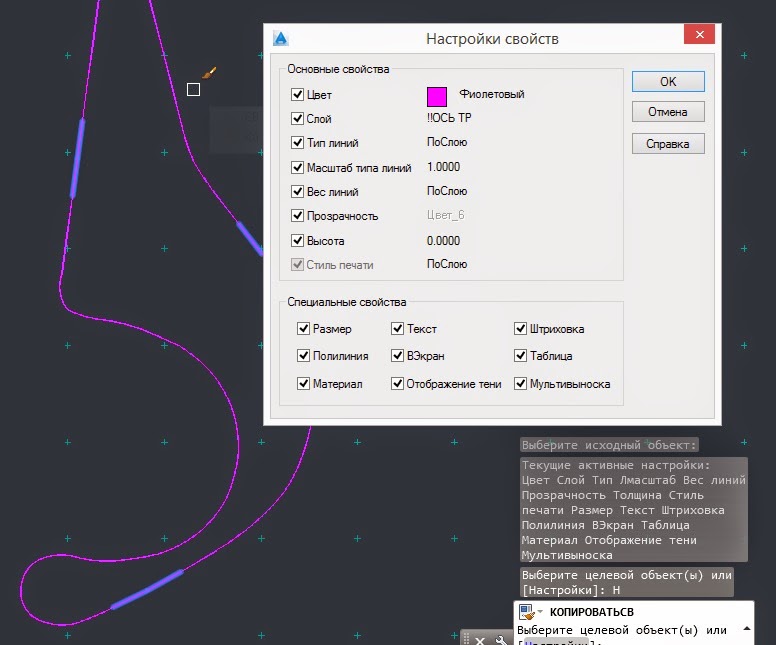Cancel with the Отмена button
Screen dimensions: 776x645
(x=668, y=112)
